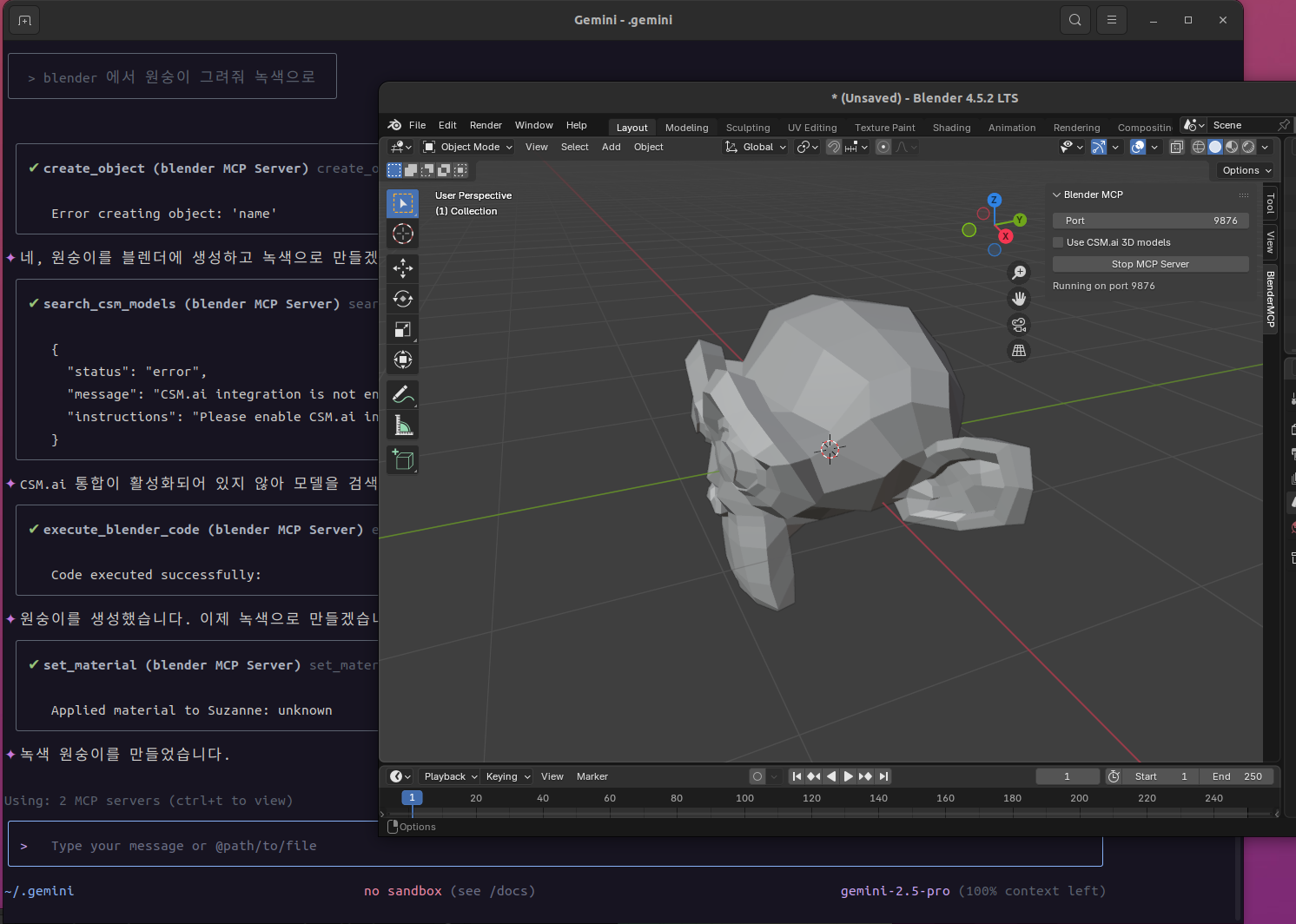Open viewport shading options dropdown arrow
1296x924 pixels.
[x=1266, y=147]
